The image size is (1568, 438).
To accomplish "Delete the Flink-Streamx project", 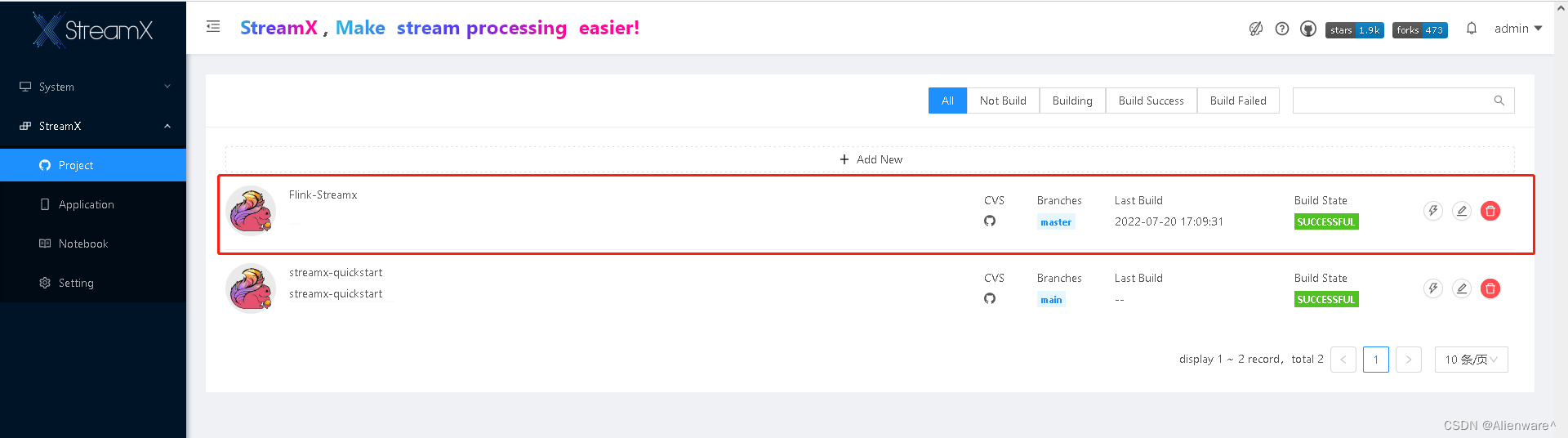I will point(1490,211).
